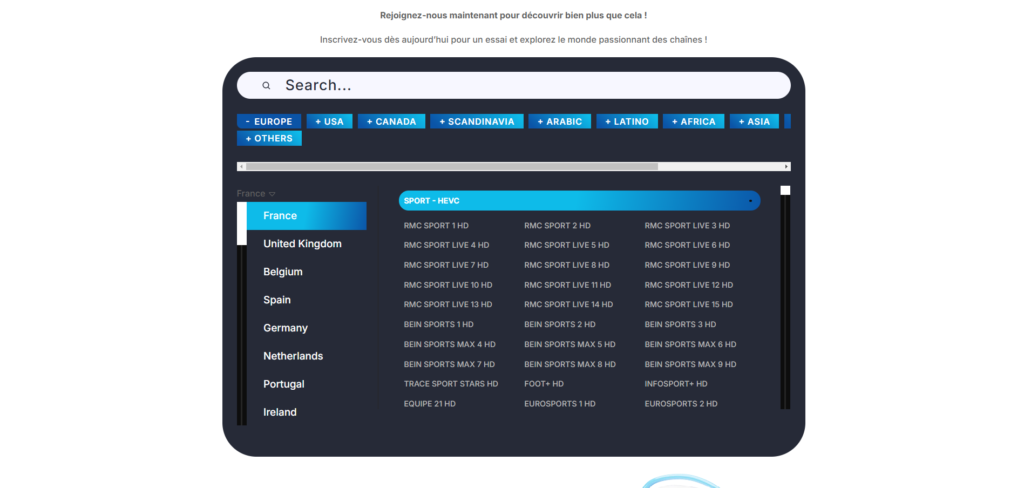The image size is (1024, 488).
Task: Click channel RMC SPORT LIVE 11 HD
Action: click(568, 285)
